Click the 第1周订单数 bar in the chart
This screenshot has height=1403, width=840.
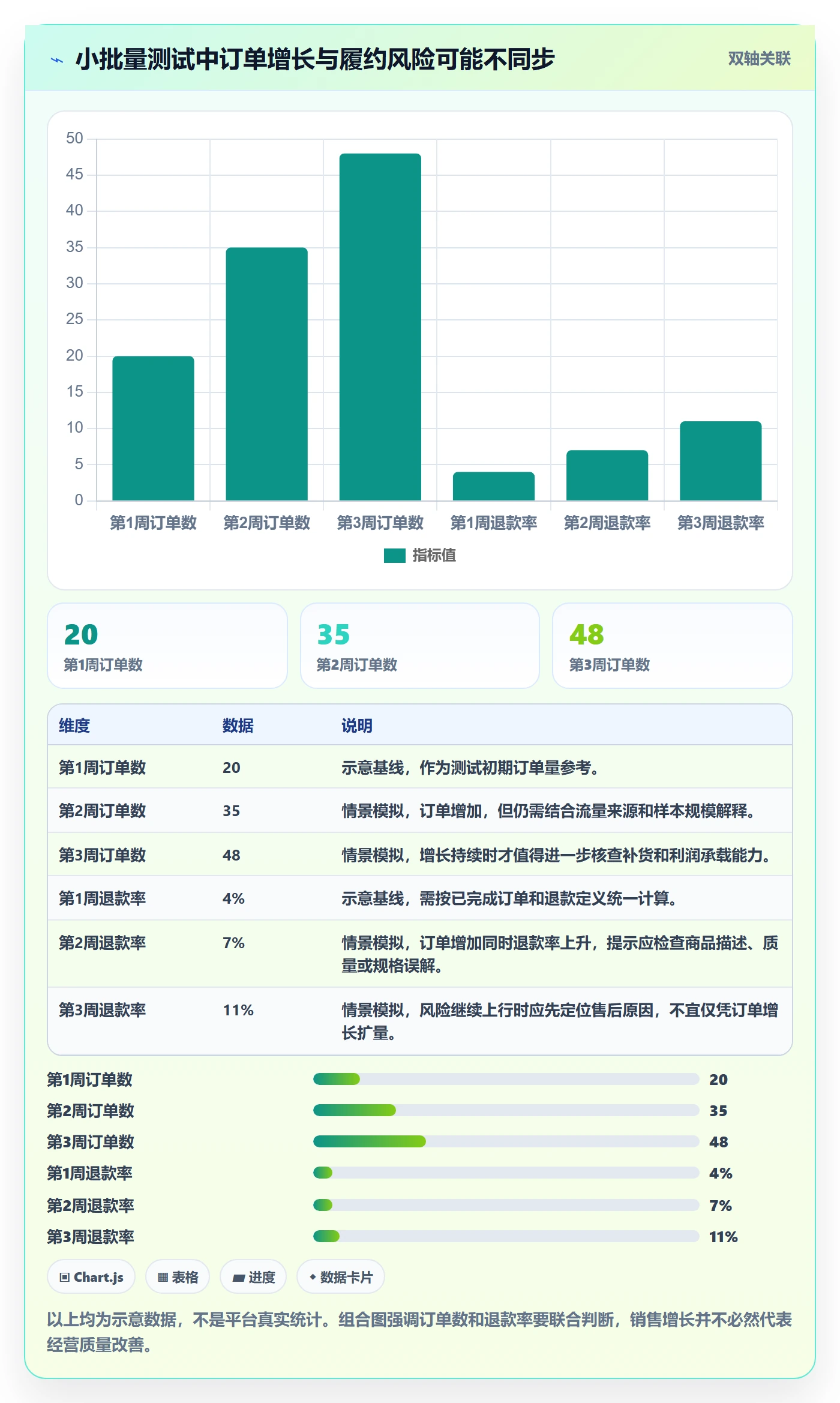153,428
